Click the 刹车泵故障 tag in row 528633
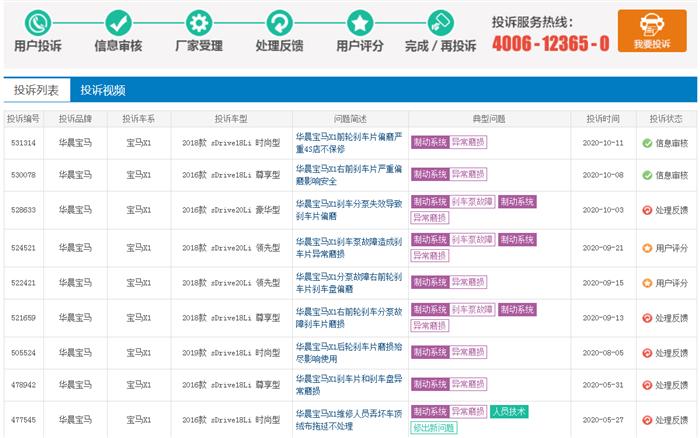This screenshot has width=700, height=438. click(x=472, y=202)
